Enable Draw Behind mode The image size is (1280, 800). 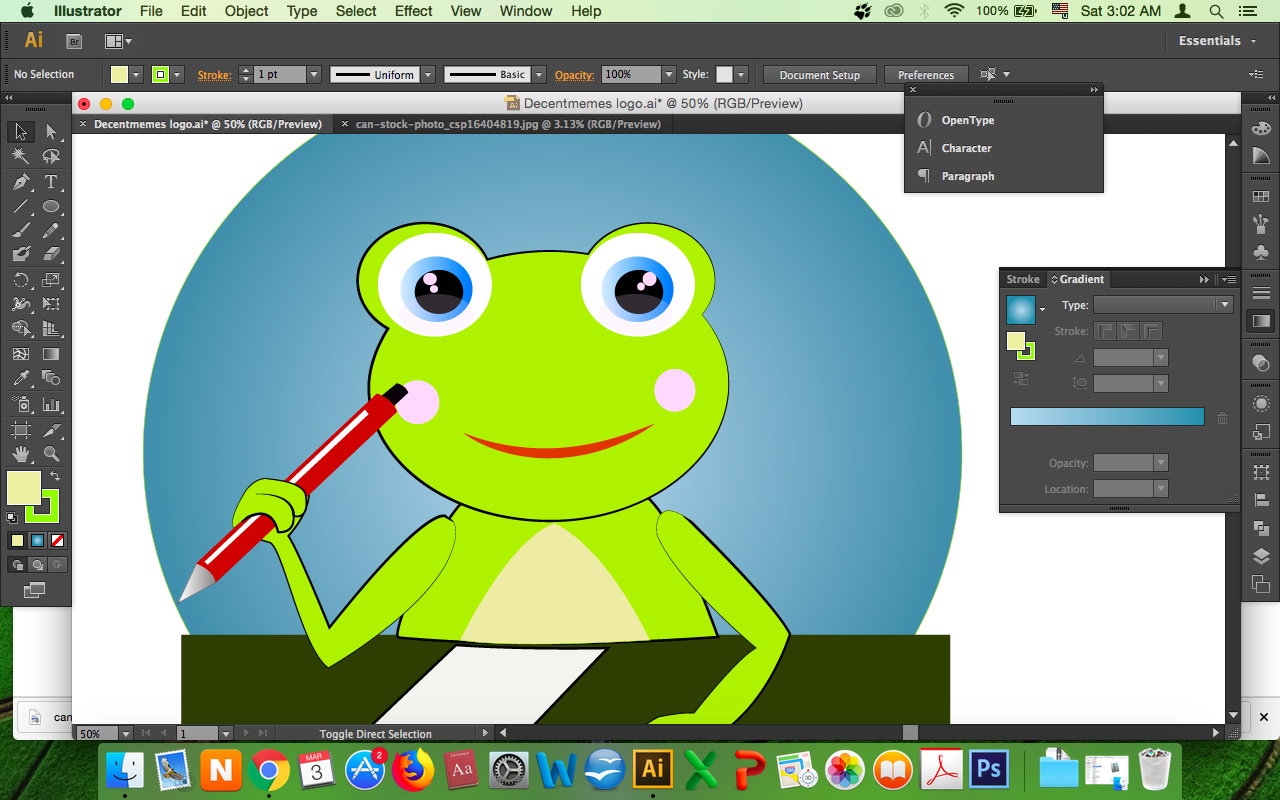point(37,565)
